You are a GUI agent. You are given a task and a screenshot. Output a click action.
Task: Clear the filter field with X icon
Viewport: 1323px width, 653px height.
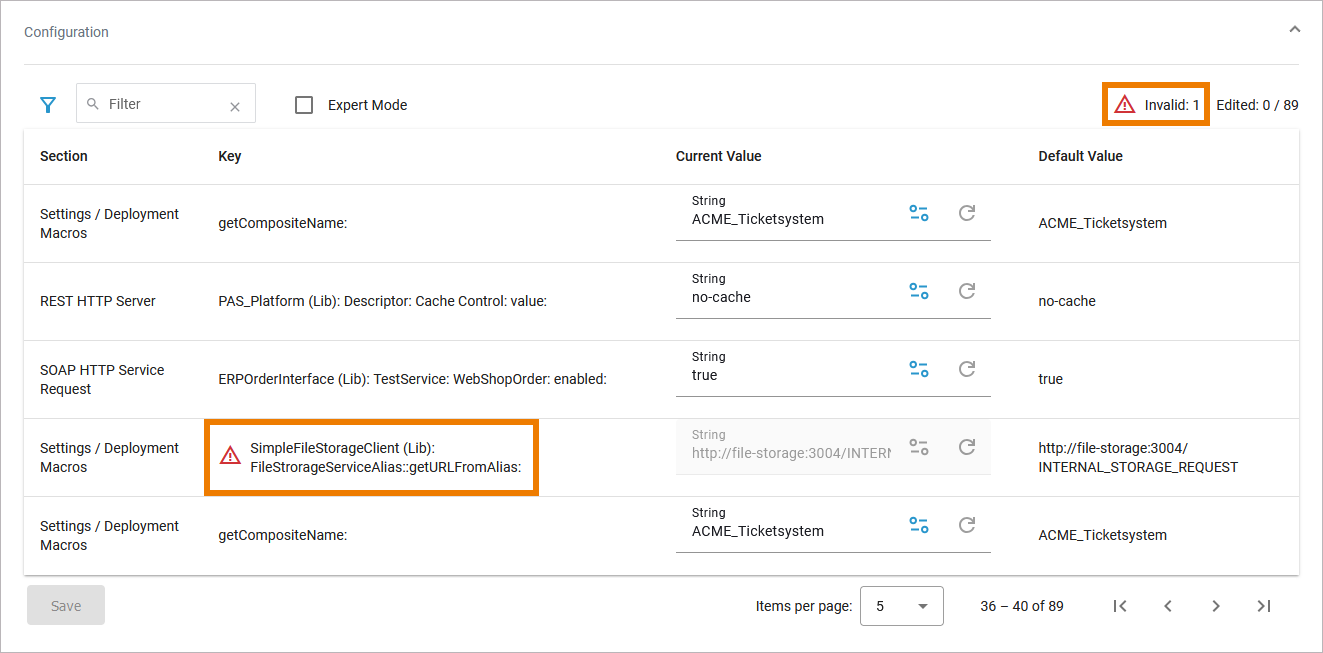click(x=235, y=106)
